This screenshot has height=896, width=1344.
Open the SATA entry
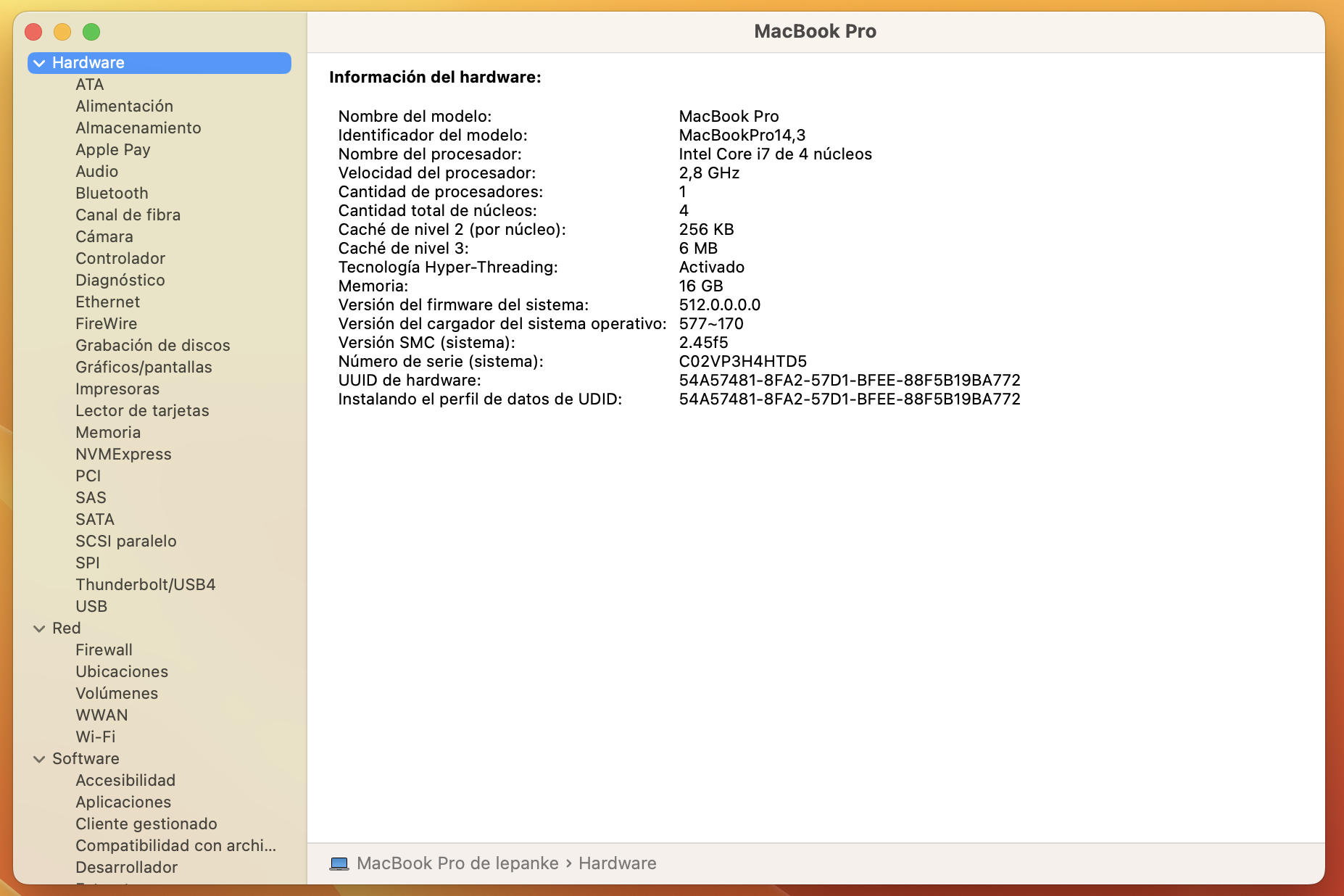click(x=95, y=519)
